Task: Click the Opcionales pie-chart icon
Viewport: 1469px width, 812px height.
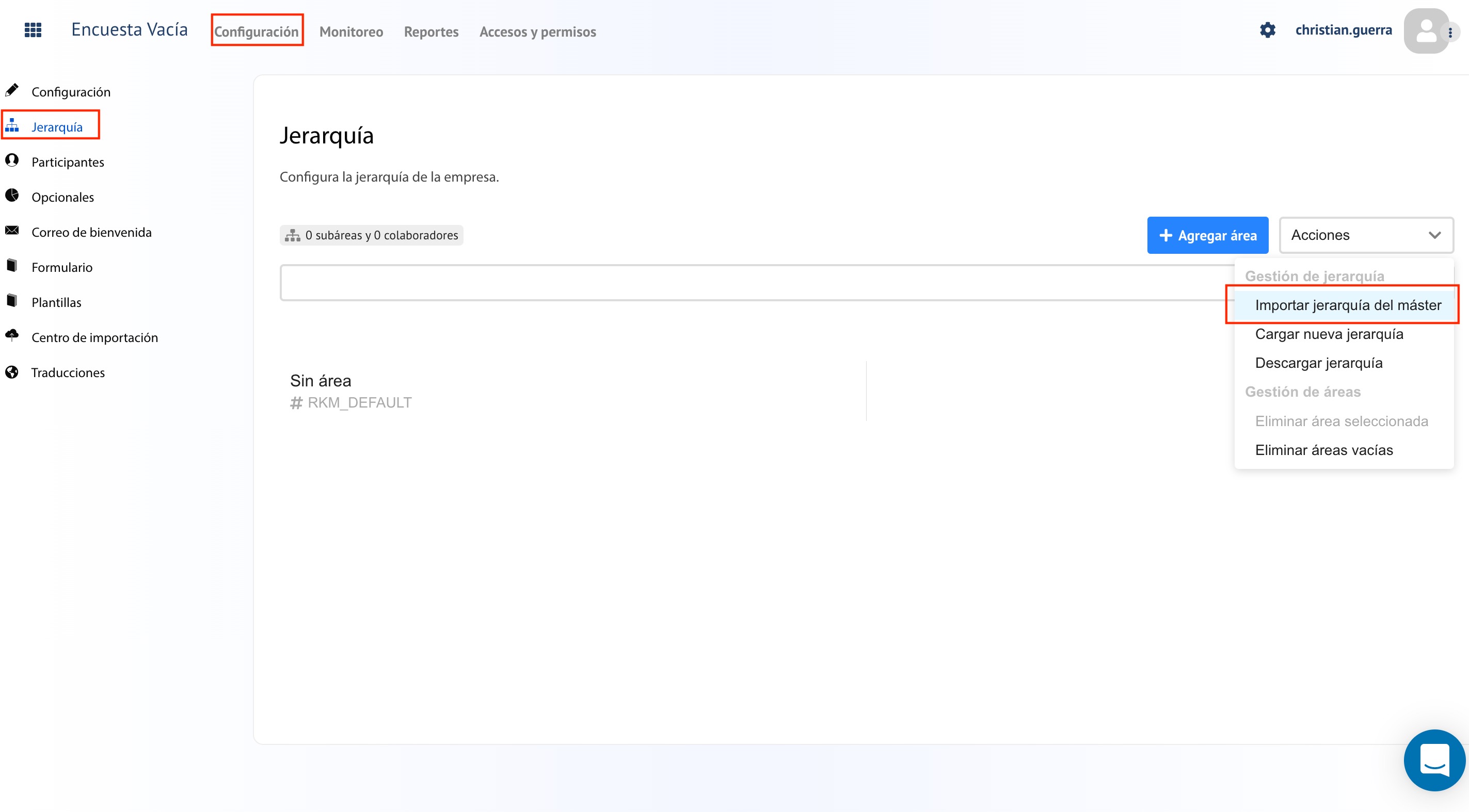Action: (x=12, y=196)
